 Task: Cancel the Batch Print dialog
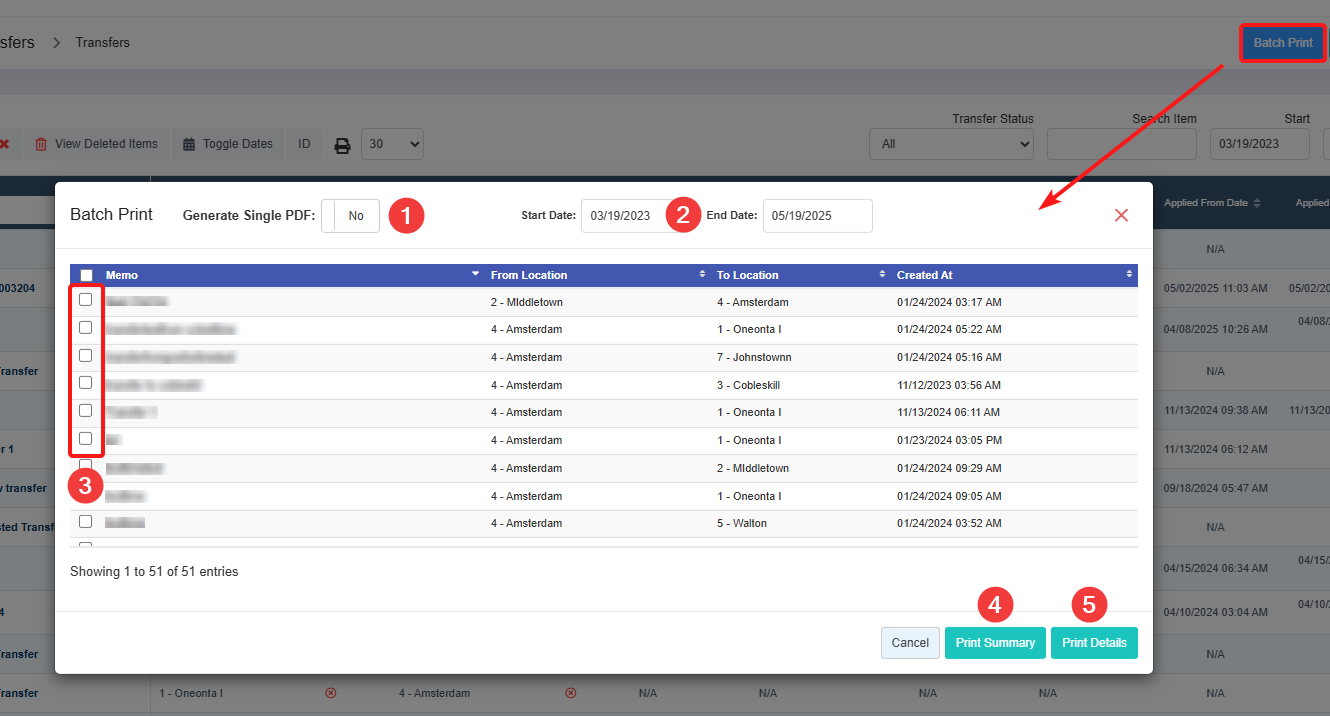pyautogui.click(x=910, y=643)
